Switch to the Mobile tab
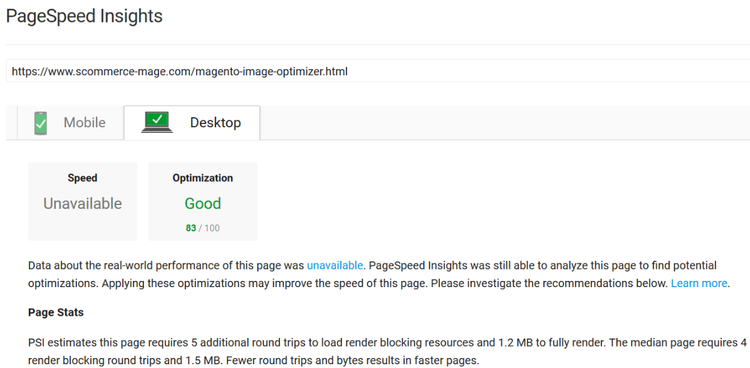This screenshot has width=750, height=368. (70, 123)
